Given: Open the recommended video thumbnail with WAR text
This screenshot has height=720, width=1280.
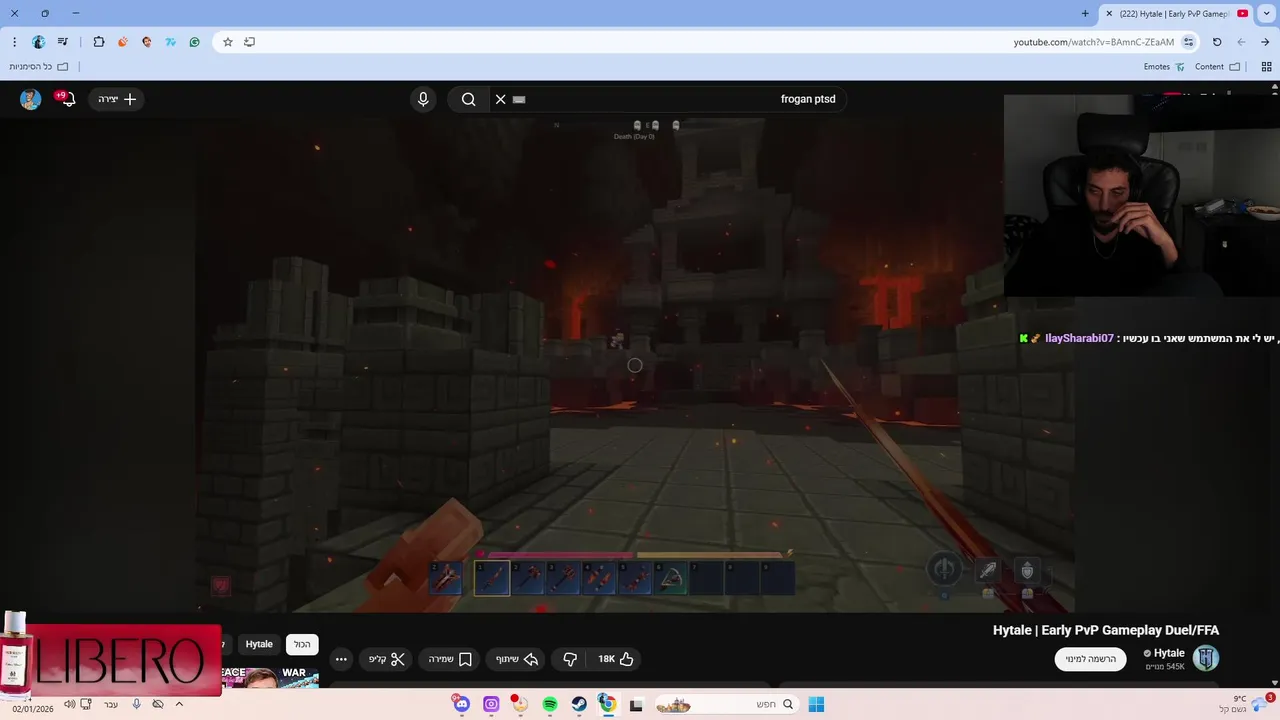Looking at the screenshot, I should click(270, 676).
